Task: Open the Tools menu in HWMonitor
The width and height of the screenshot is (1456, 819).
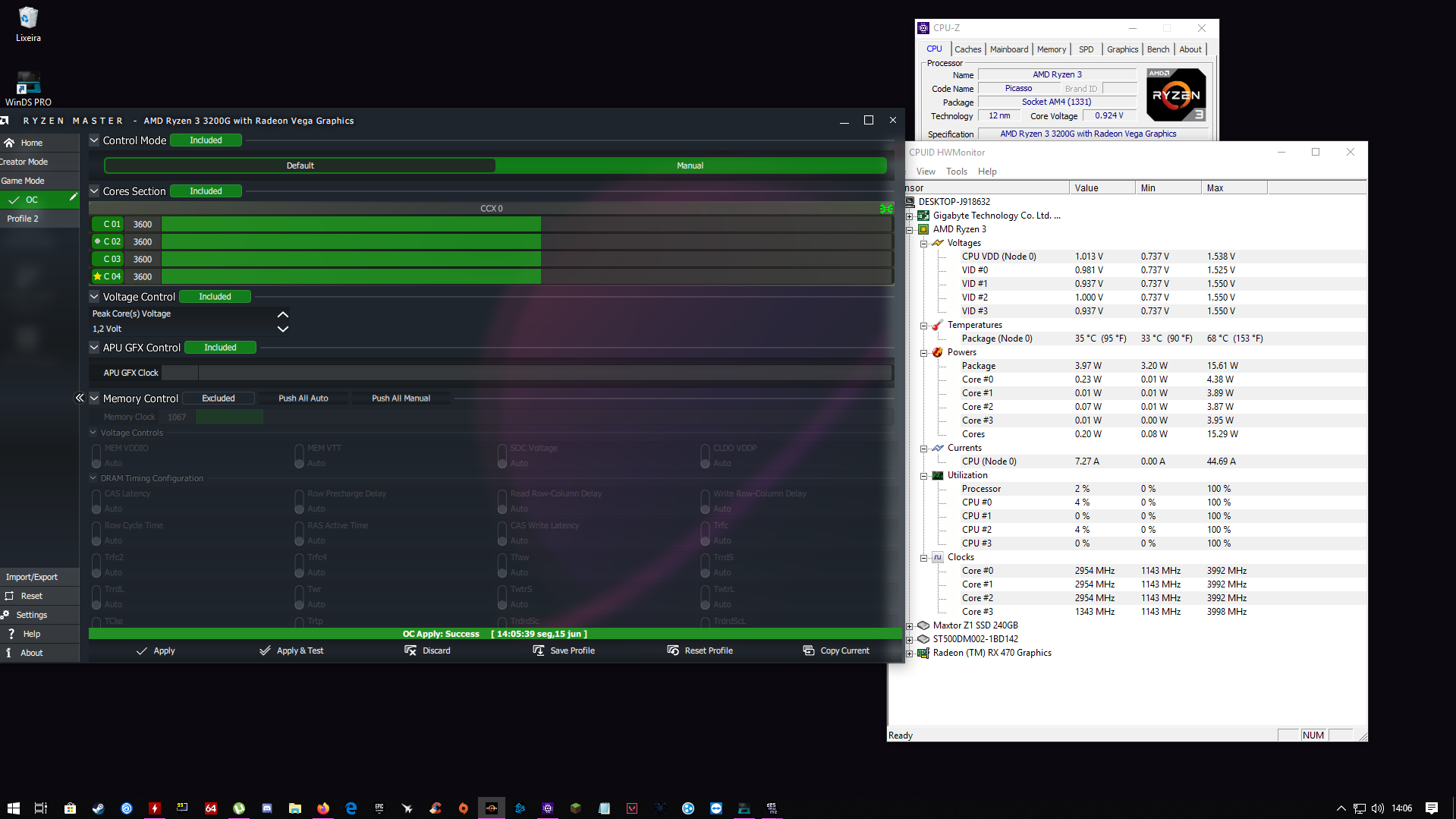Action: [x=956, y=172]
